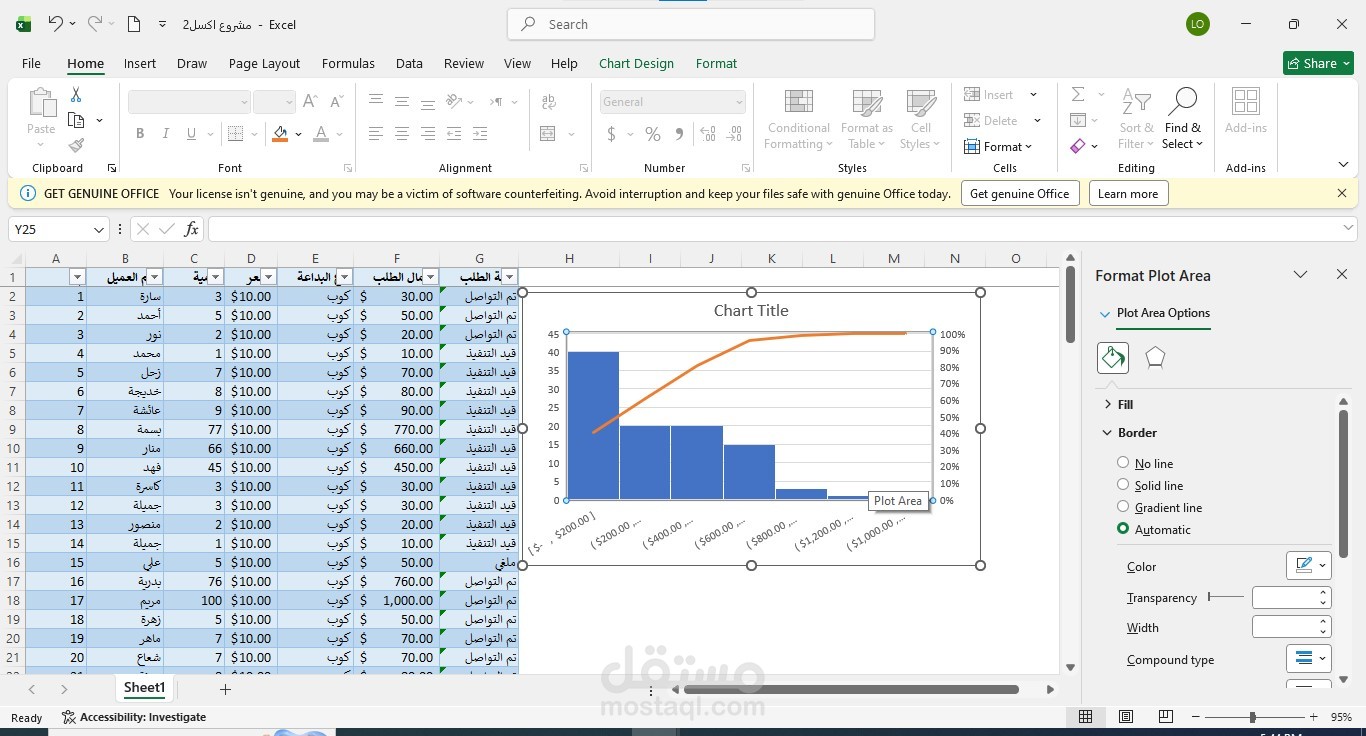Open the border Color picker
The width and height of the screenshot is (1366, 736).
1308,565
